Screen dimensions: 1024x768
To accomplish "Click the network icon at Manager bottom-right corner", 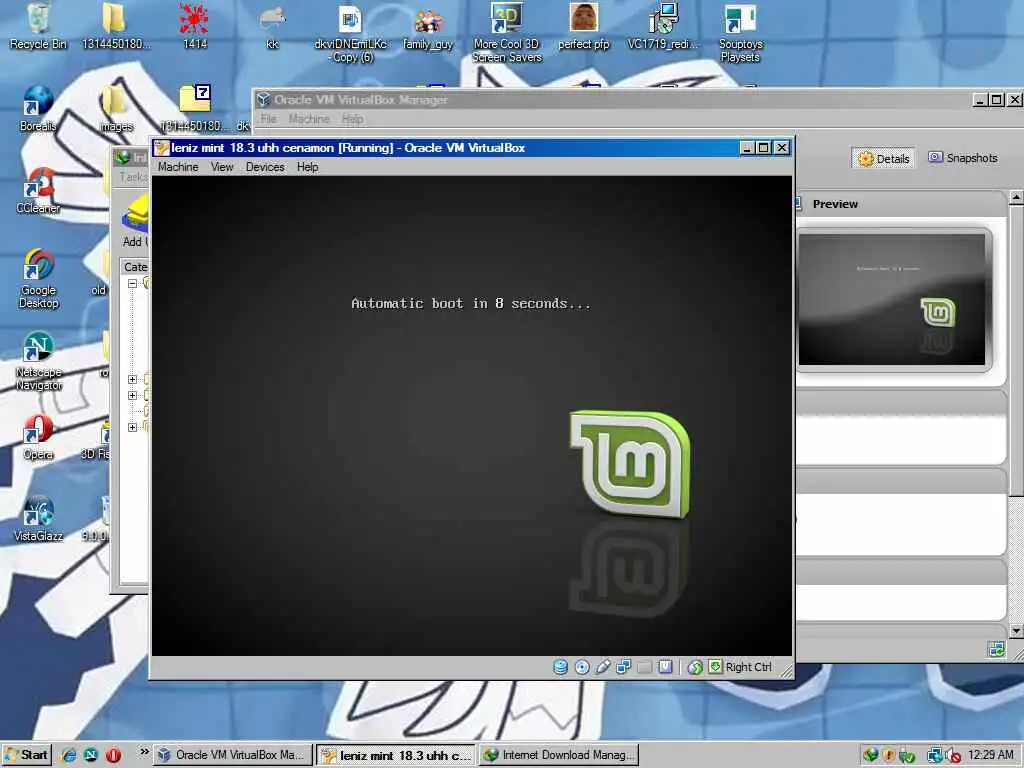I will tap(997, 649).
